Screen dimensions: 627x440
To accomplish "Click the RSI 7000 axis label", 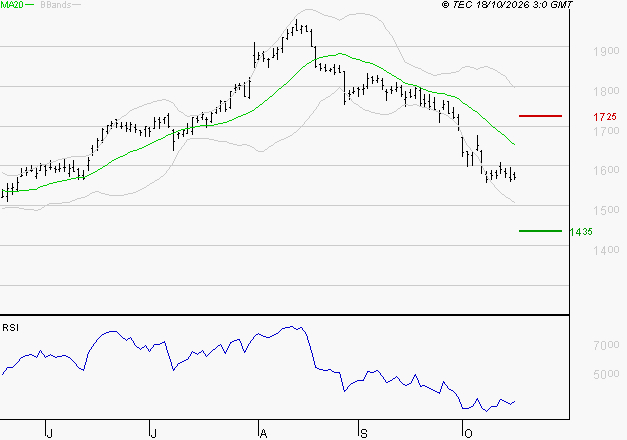I will (x=606, y=345).
